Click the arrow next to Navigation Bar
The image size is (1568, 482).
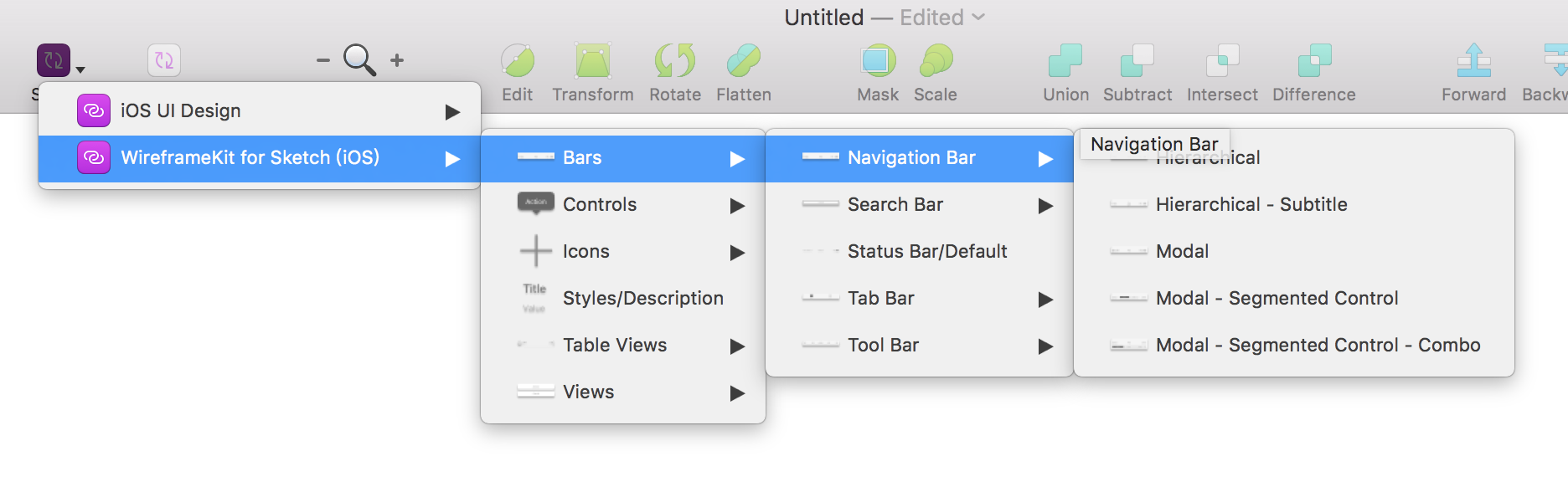click(x=1045, y=159)
